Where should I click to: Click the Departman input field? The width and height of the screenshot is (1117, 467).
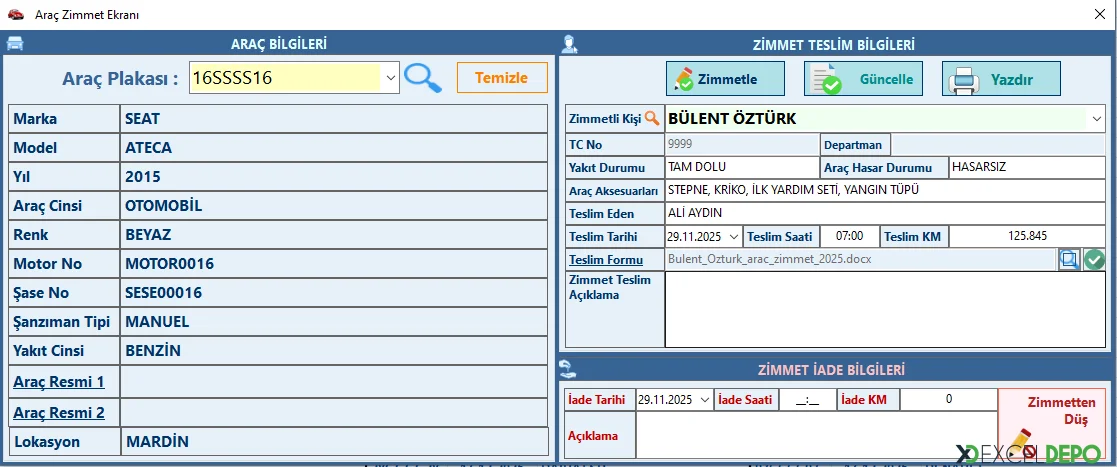click(x=998, y=145)
